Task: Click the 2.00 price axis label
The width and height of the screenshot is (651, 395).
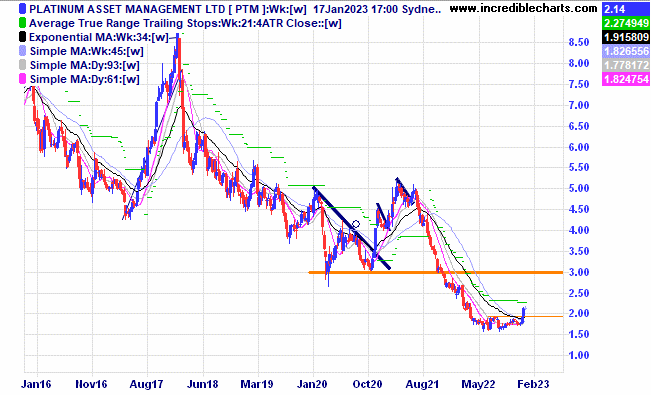Action: [x=579, y=314]
